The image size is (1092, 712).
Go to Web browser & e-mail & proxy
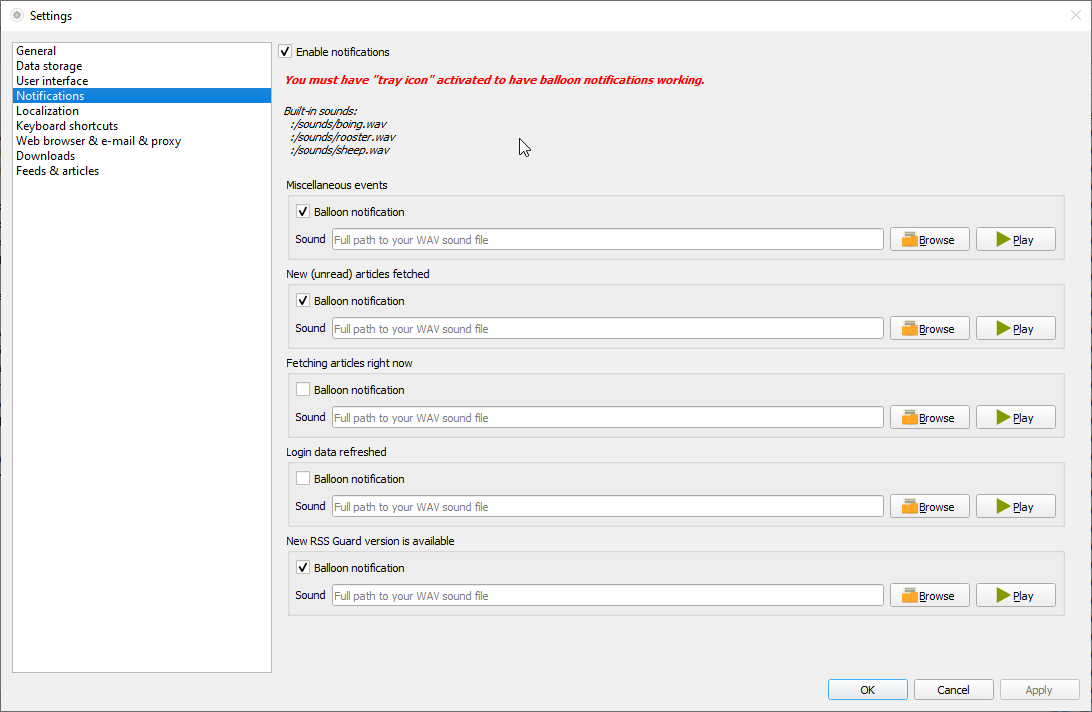click(x=98, y=141)
